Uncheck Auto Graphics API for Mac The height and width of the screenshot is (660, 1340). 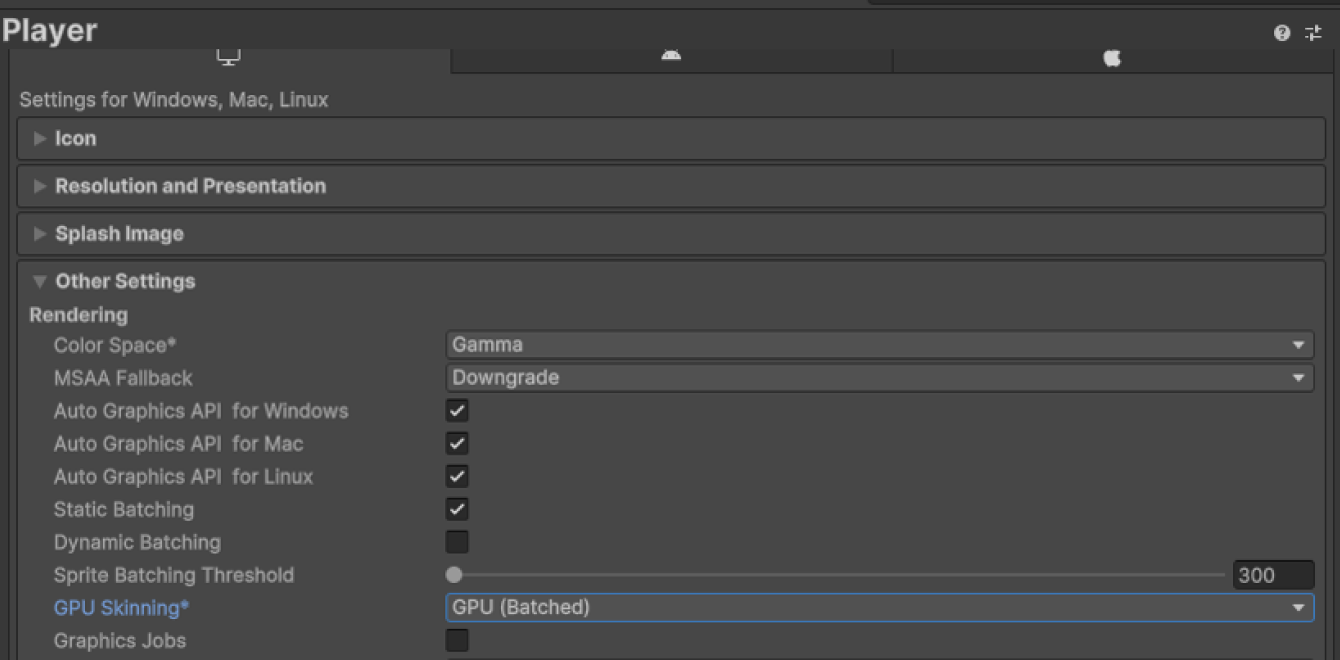(457, 444)
